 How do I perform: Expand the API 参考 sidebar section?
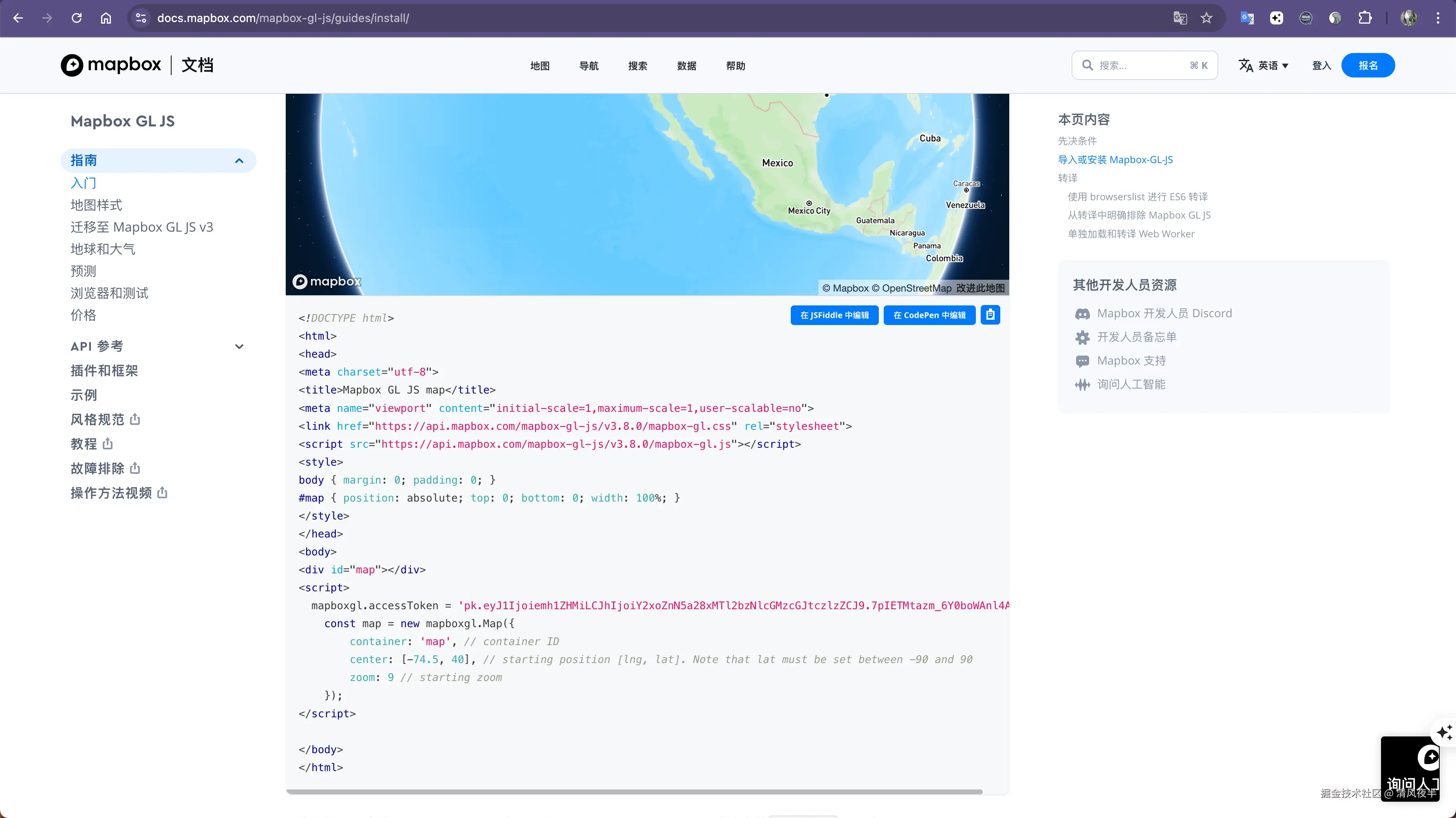[x=239, y=347]
